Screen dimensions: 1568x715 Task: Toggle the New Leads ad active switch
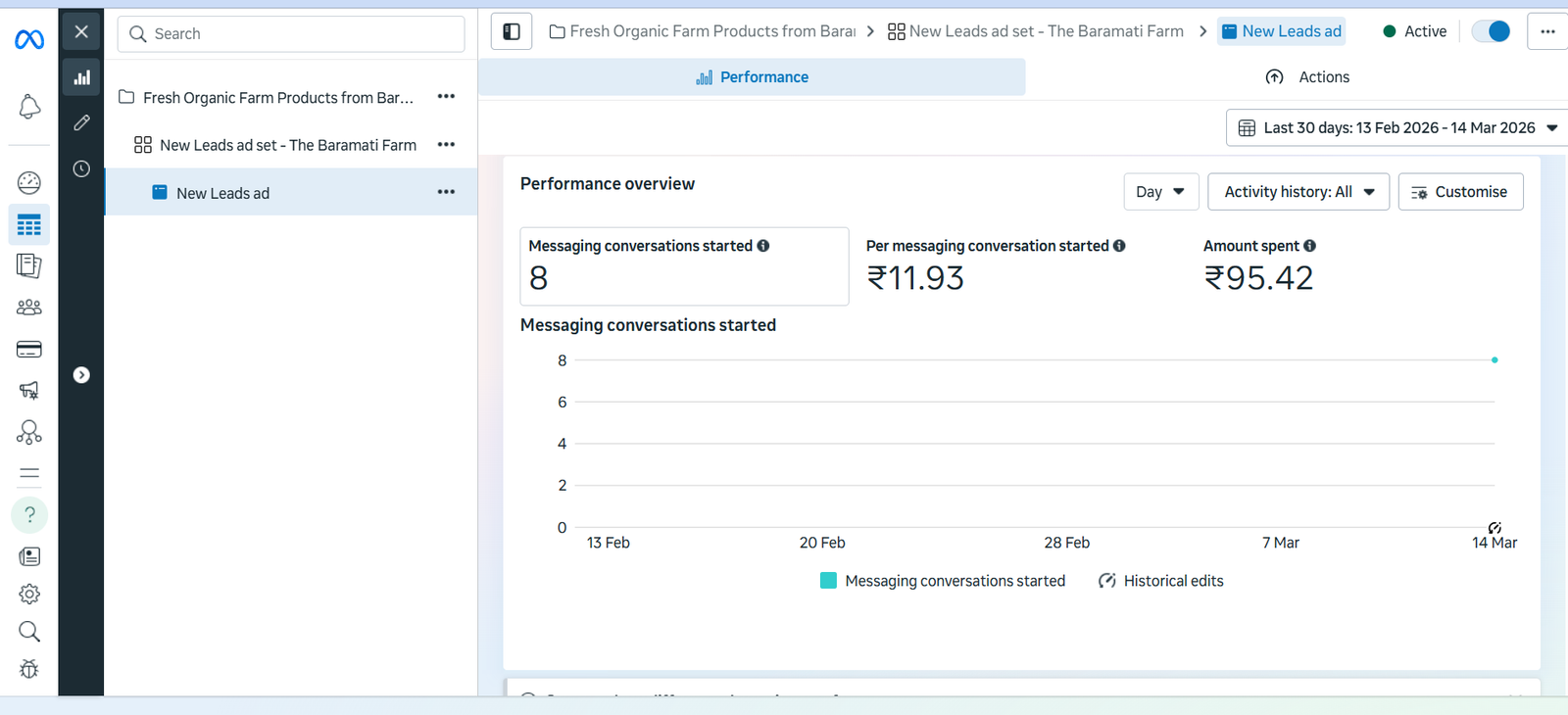[x=1492, y=31]
